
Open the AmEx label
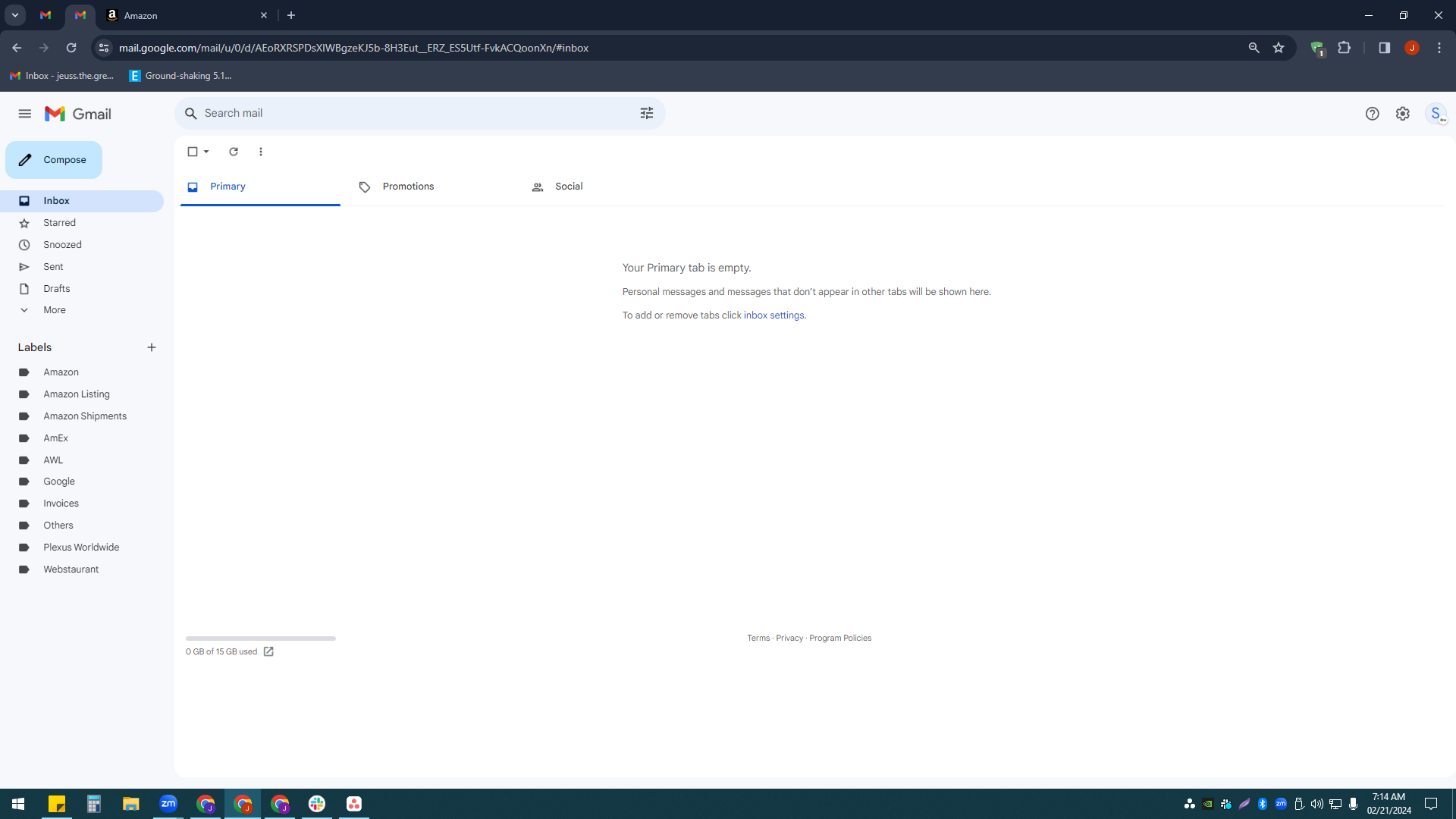pyautogui.click(x=82, y=438)
